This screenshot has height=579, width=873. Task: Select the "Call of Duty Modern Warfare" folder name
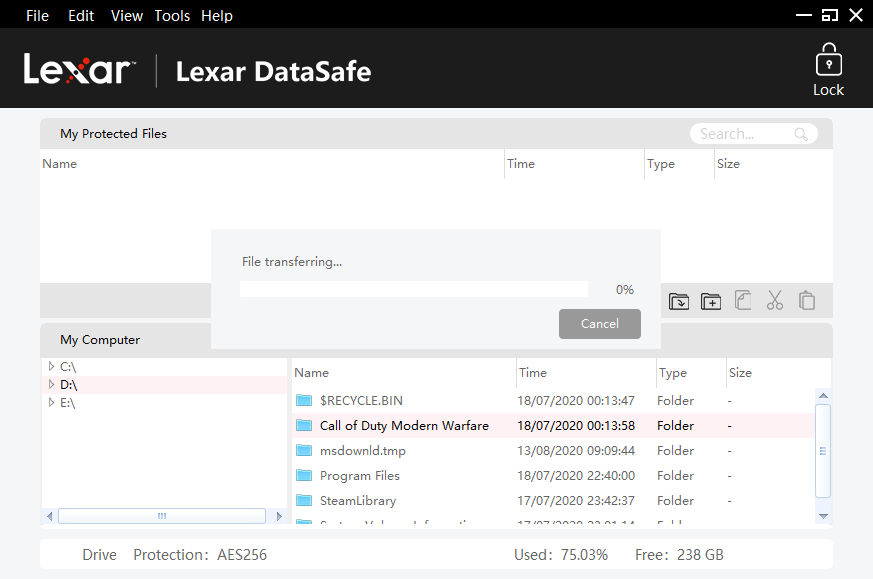tap(404, 426)
